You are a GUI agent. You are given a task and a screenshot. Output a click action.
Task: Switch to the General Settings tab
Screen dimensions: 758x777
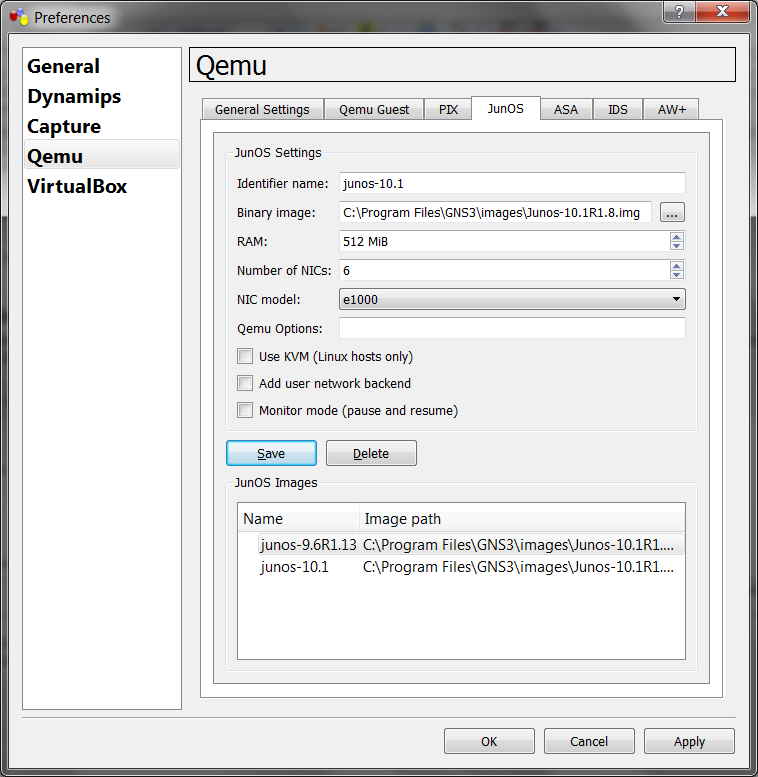click(262, 110)
